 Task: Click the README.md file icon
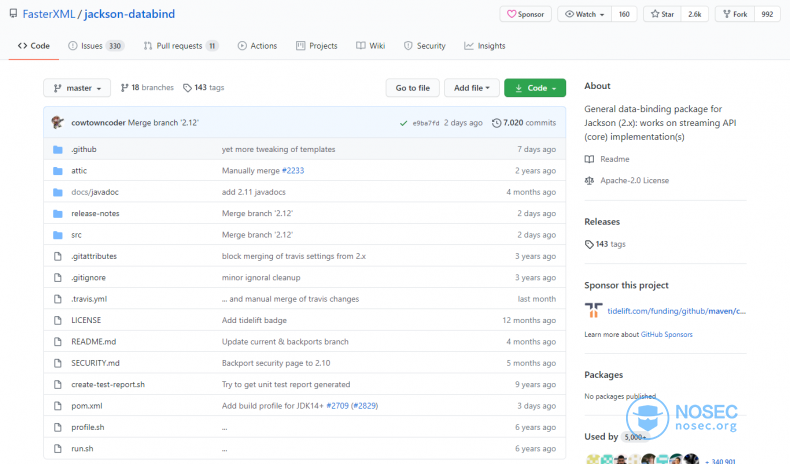tap(58, 342)
